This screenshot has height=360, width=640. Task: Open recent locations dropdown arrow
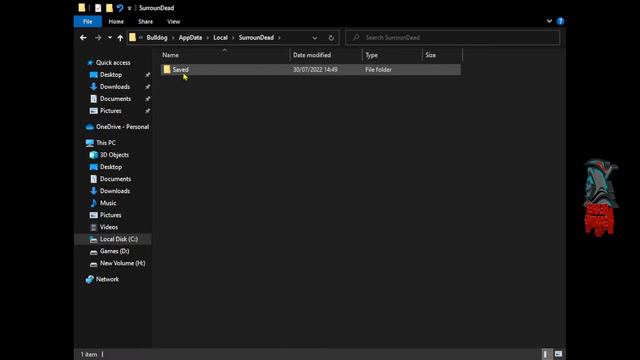click(x=110, y=38)
